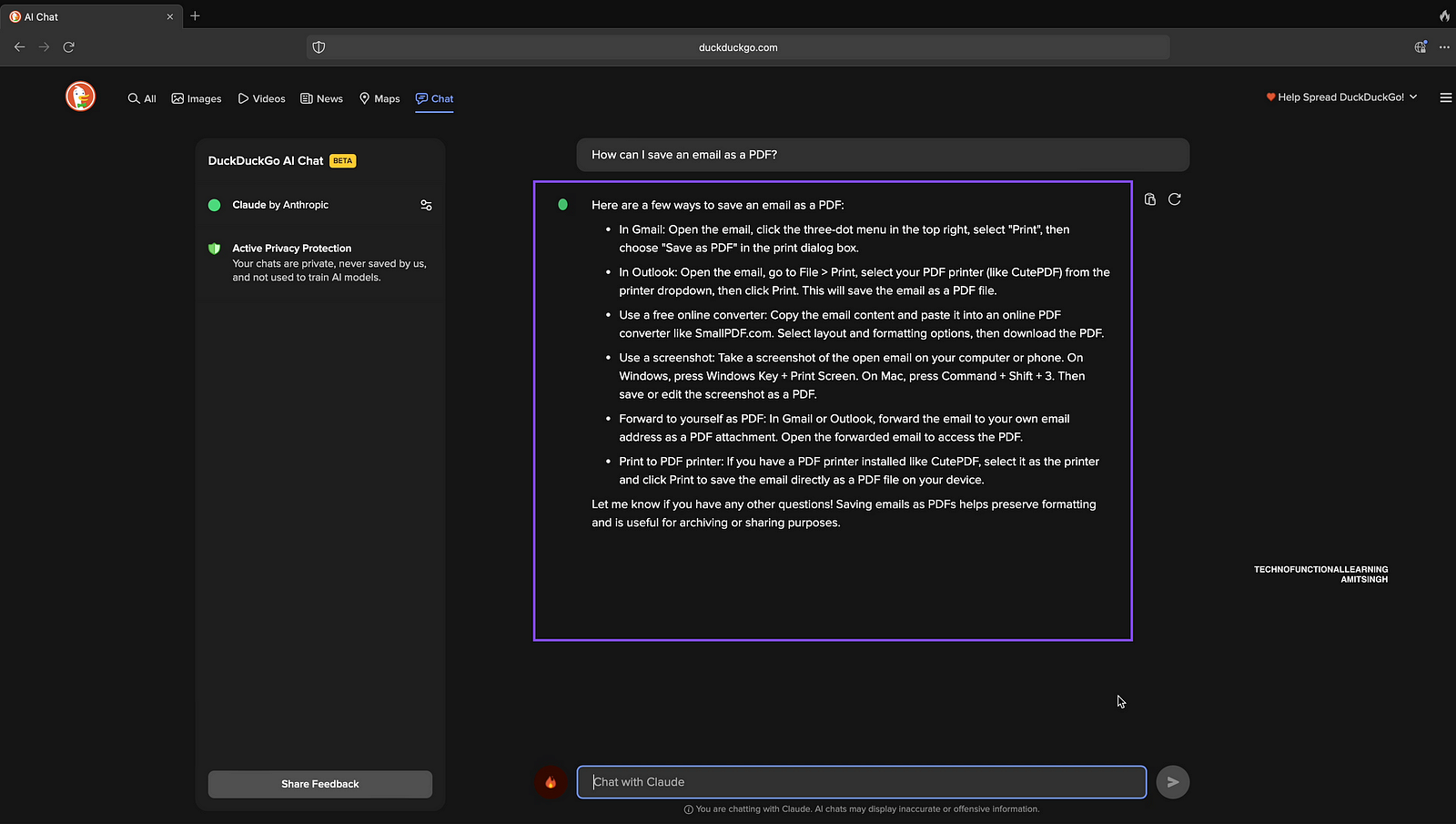Screen dimensions: 1456x824
Task: Click the duckduckgo.com address bar
Action: (x=738, y=47)
